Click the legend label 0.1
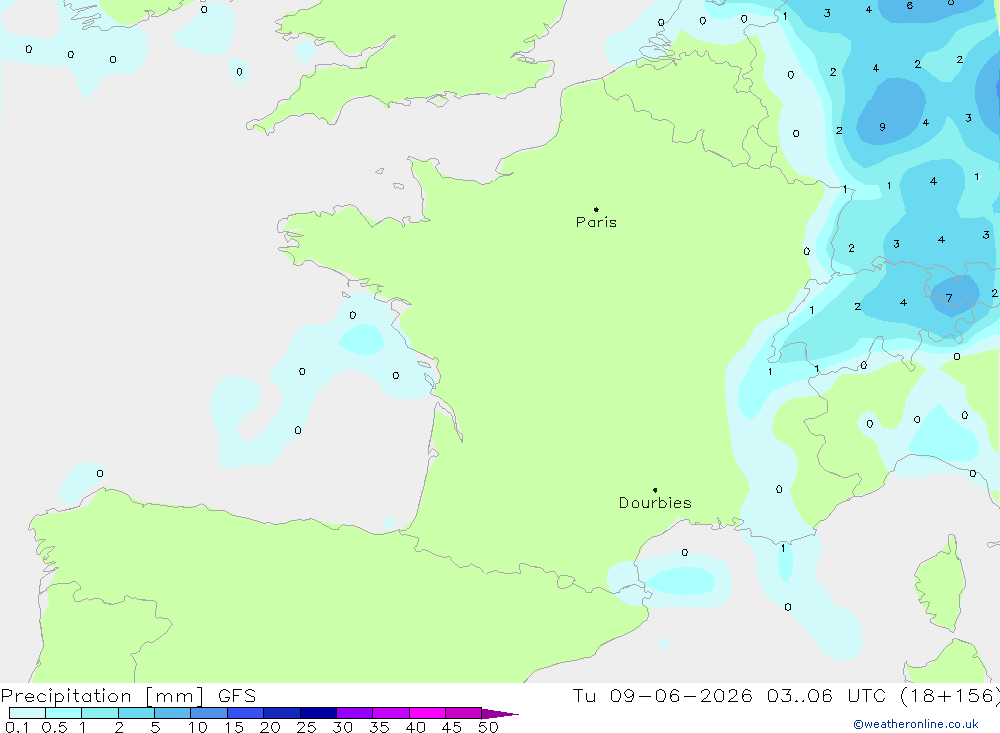 point(17,727)
